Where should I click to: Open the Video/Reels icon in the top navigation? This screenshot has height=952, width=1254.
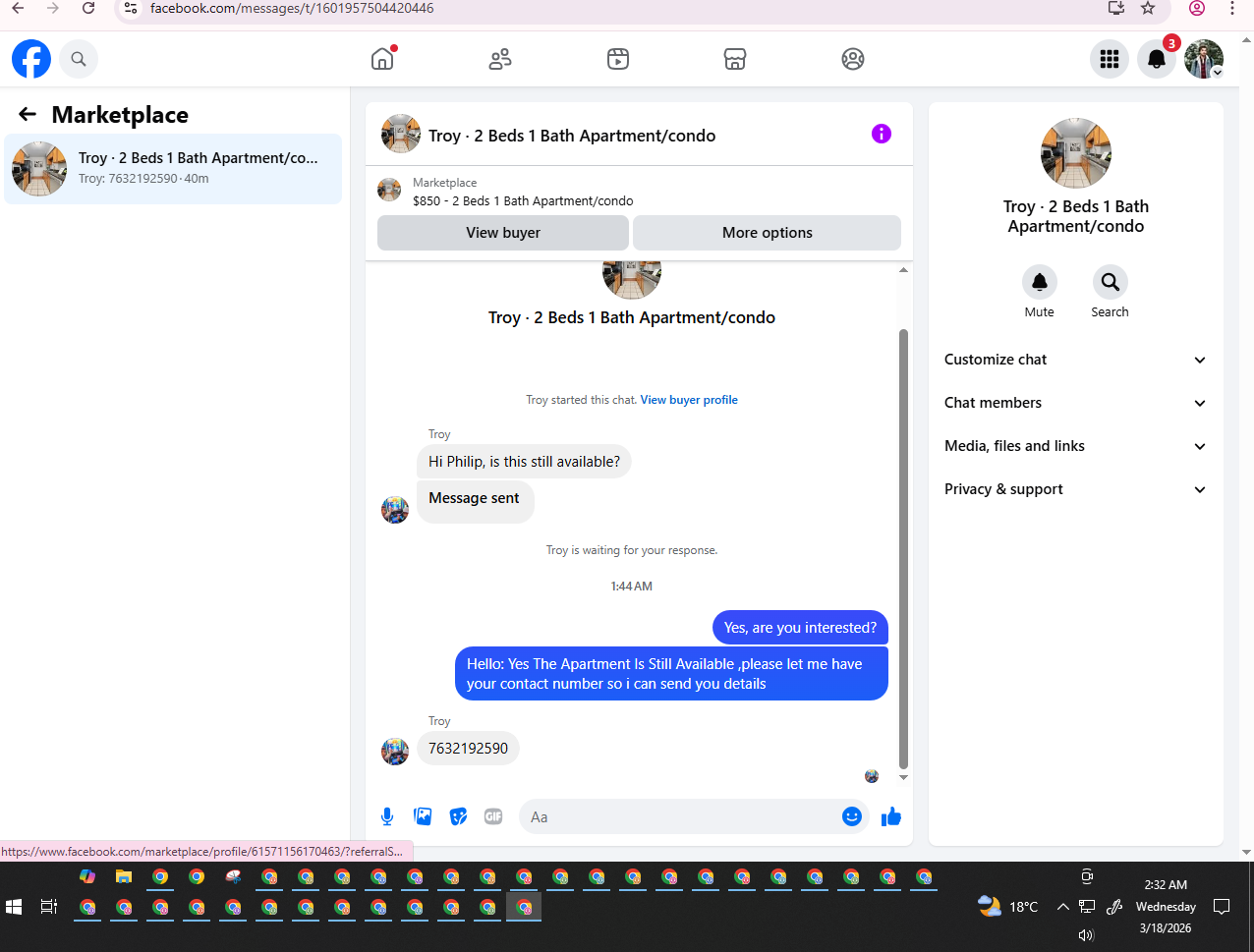(618, 59)
